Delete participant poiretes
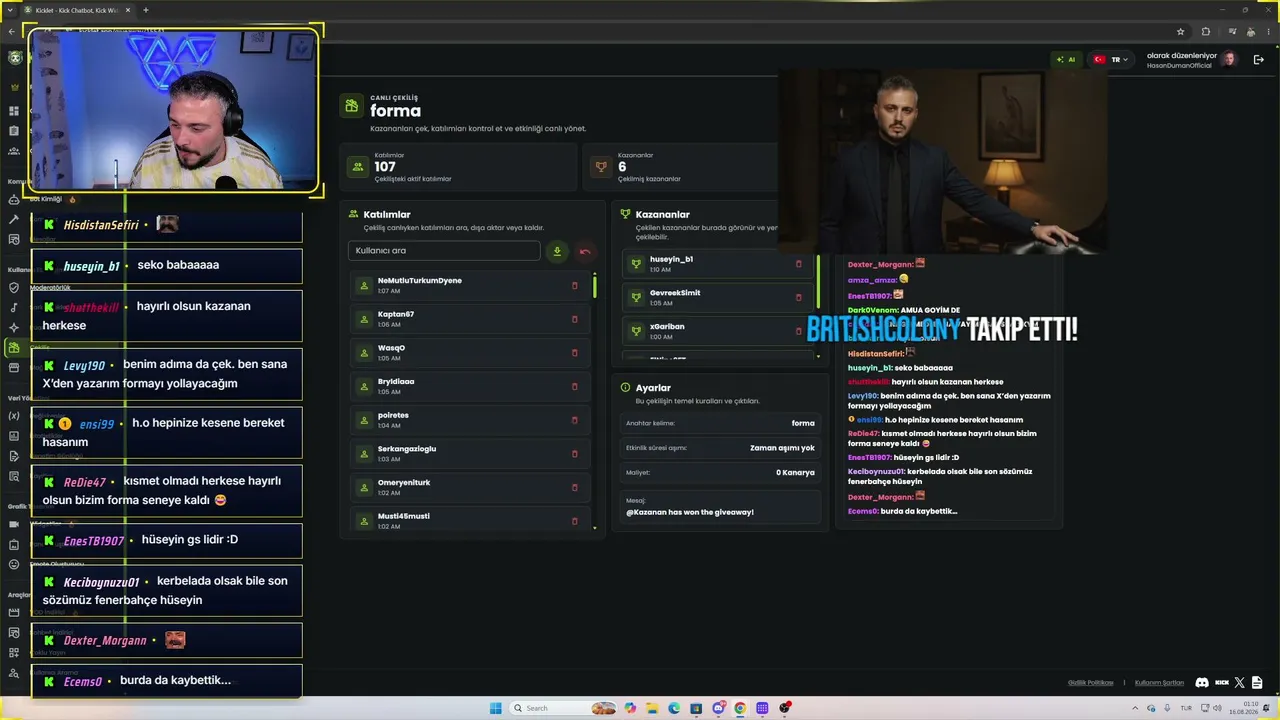Screen dimensions: 1280x720 click(x=574, y=420)
